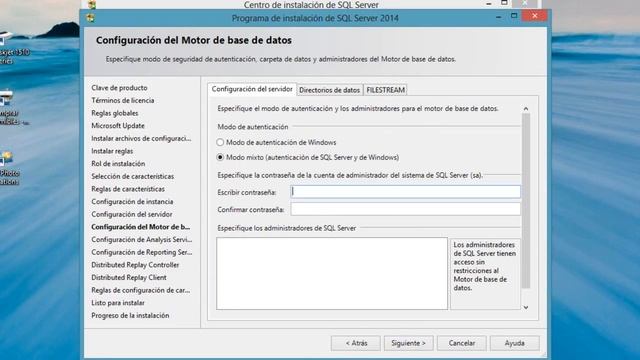
Task: Click the Escribir contraseña password field
Action: click(x=405, y=192)
